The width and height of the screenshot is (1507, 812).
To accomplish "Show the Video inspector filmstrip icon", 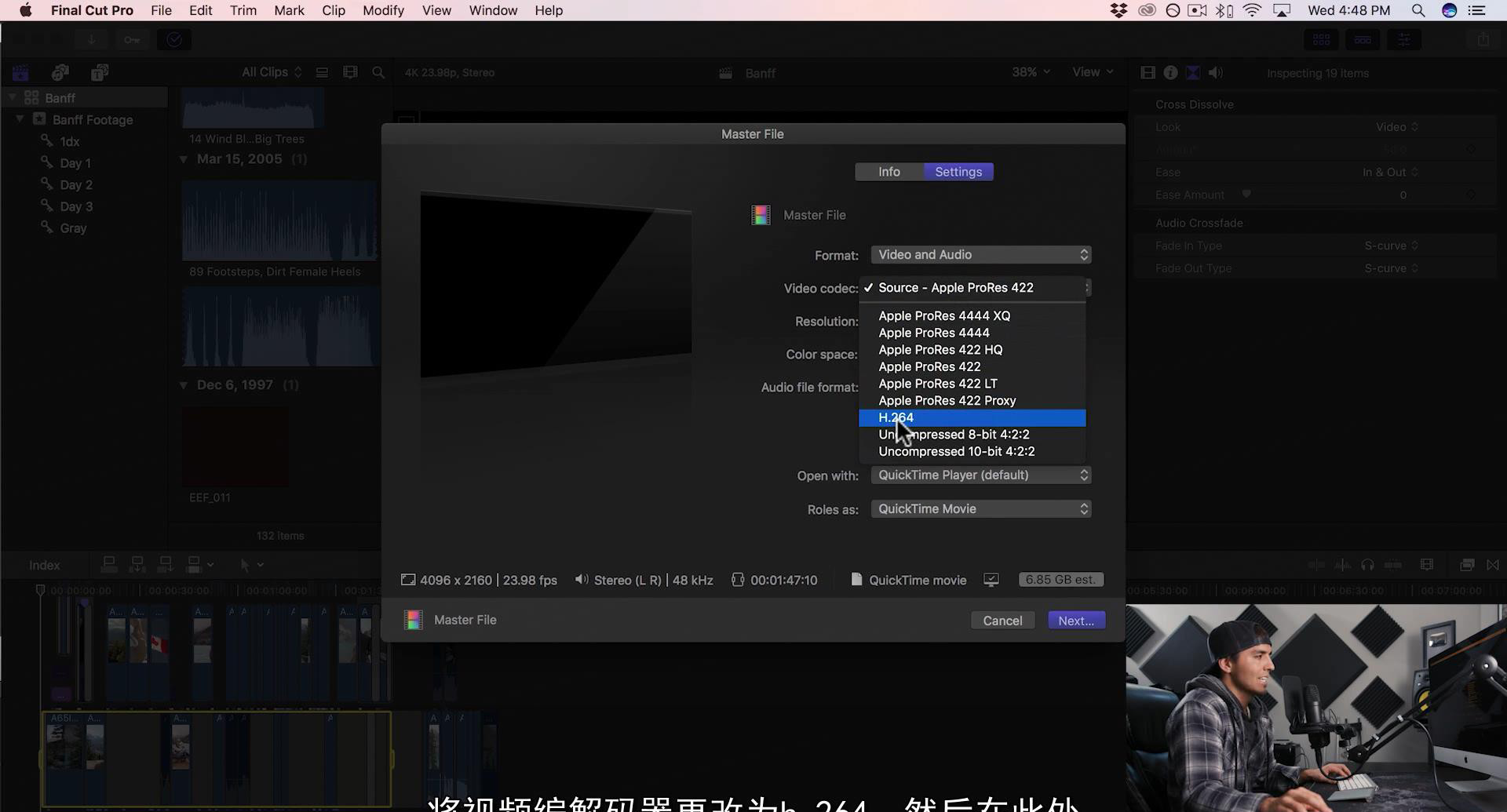I will [x=1148, y=73].
